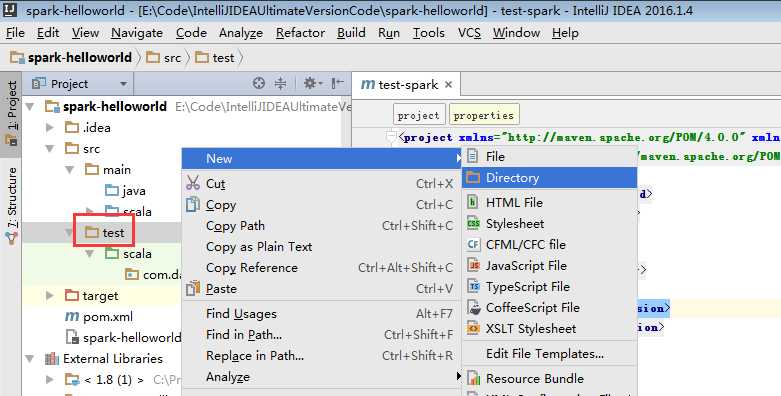This screenshot has height=396, width=781.
Task: Select JavaScript File option
Action: (x=550, y=265)
